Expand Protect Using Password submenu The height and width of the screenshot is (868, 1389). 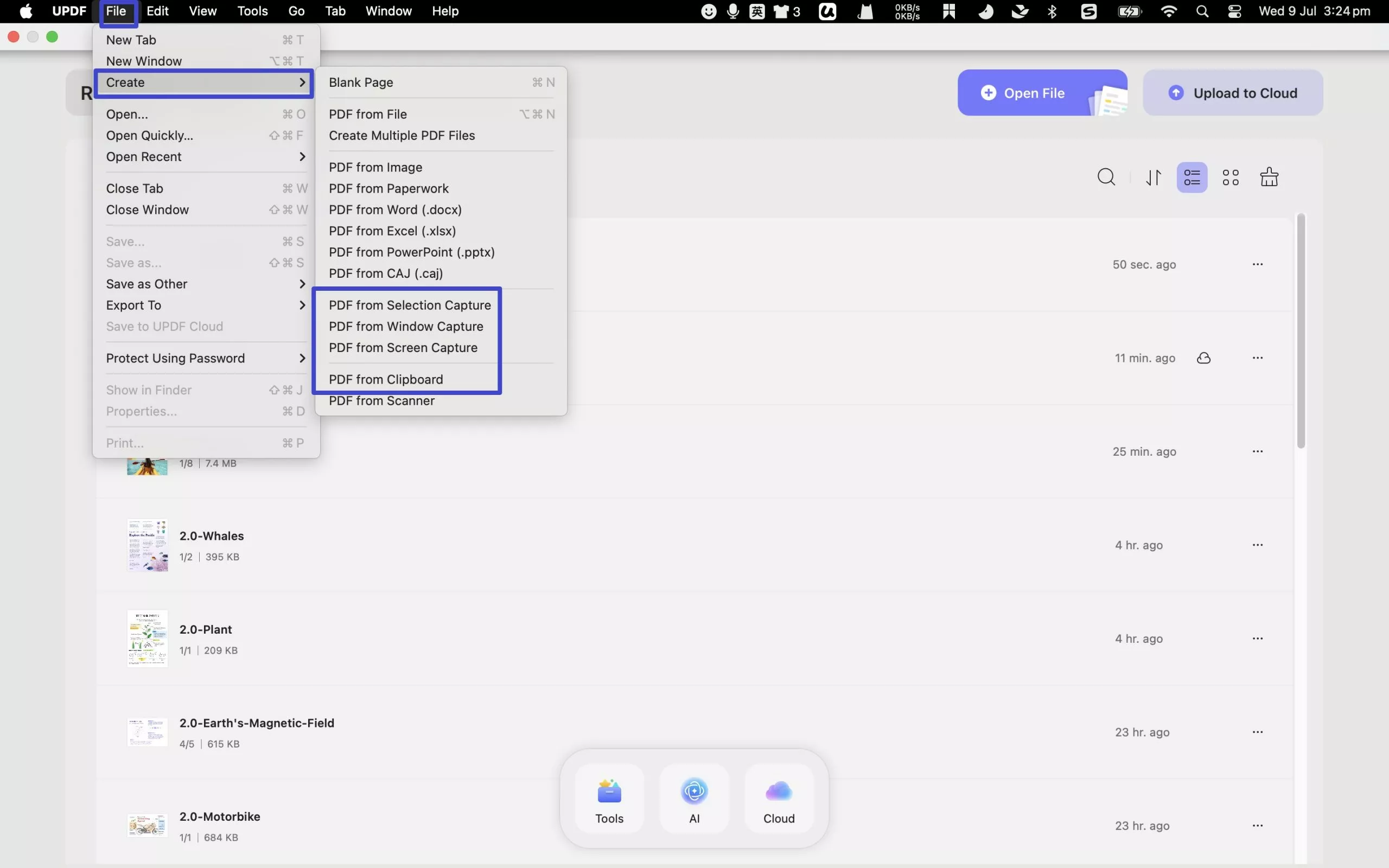tap(206, 358)
